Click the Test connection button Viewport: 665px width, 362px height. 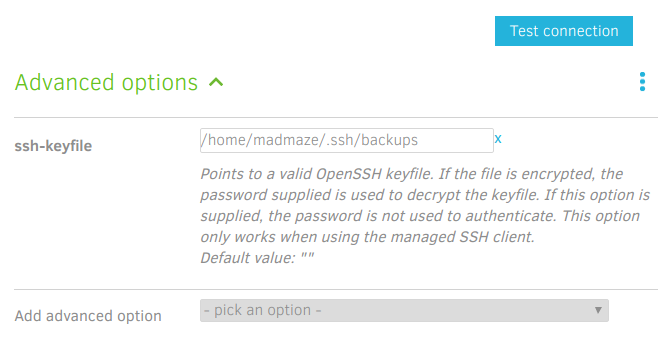[564, 31]
